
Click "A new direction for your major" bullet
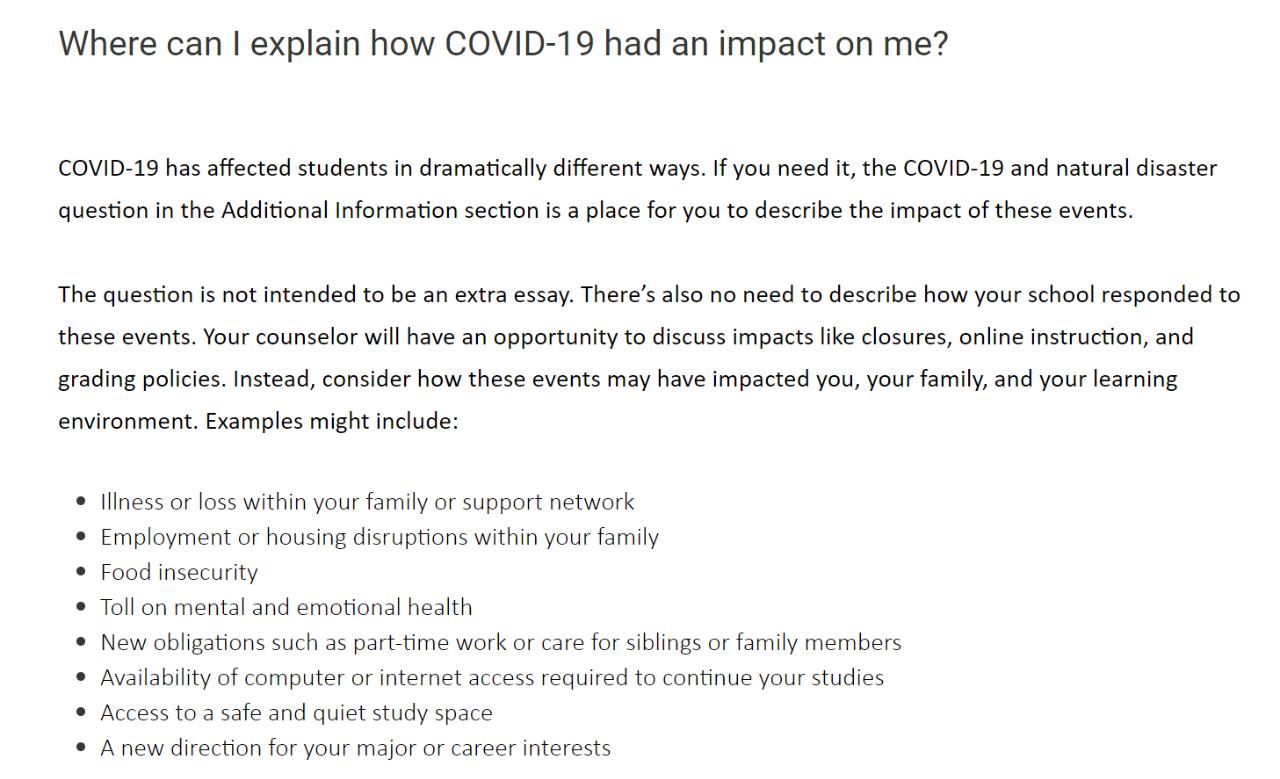[x=355, y=748]
